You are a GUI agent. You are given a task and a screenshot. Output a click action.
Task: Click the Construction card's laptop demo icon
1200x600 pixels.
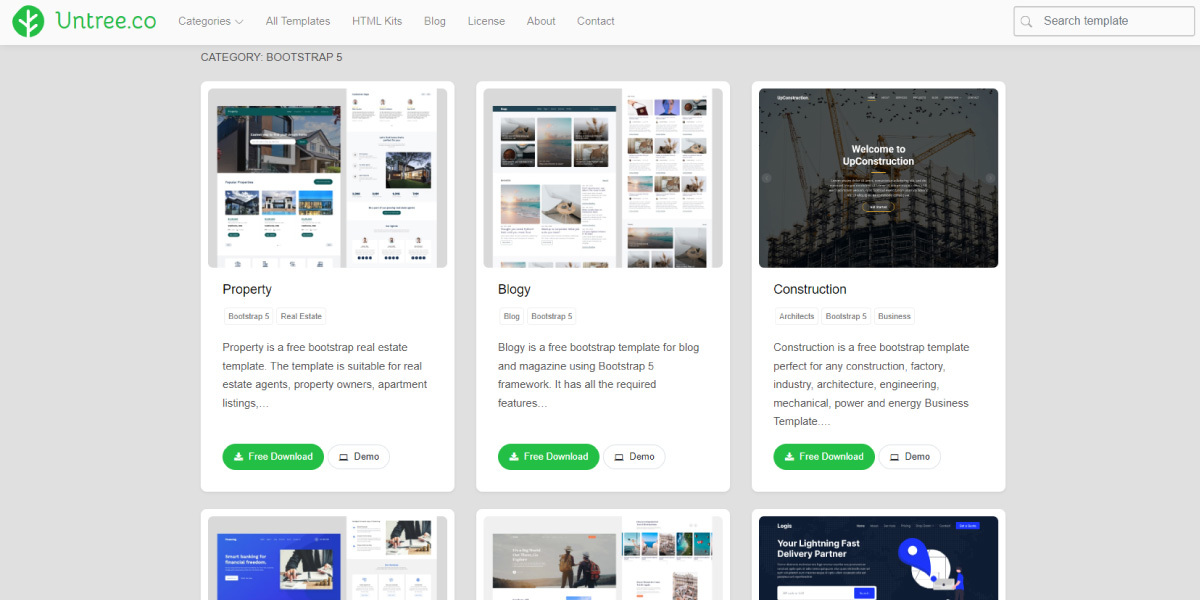click(x=894, y=457)
